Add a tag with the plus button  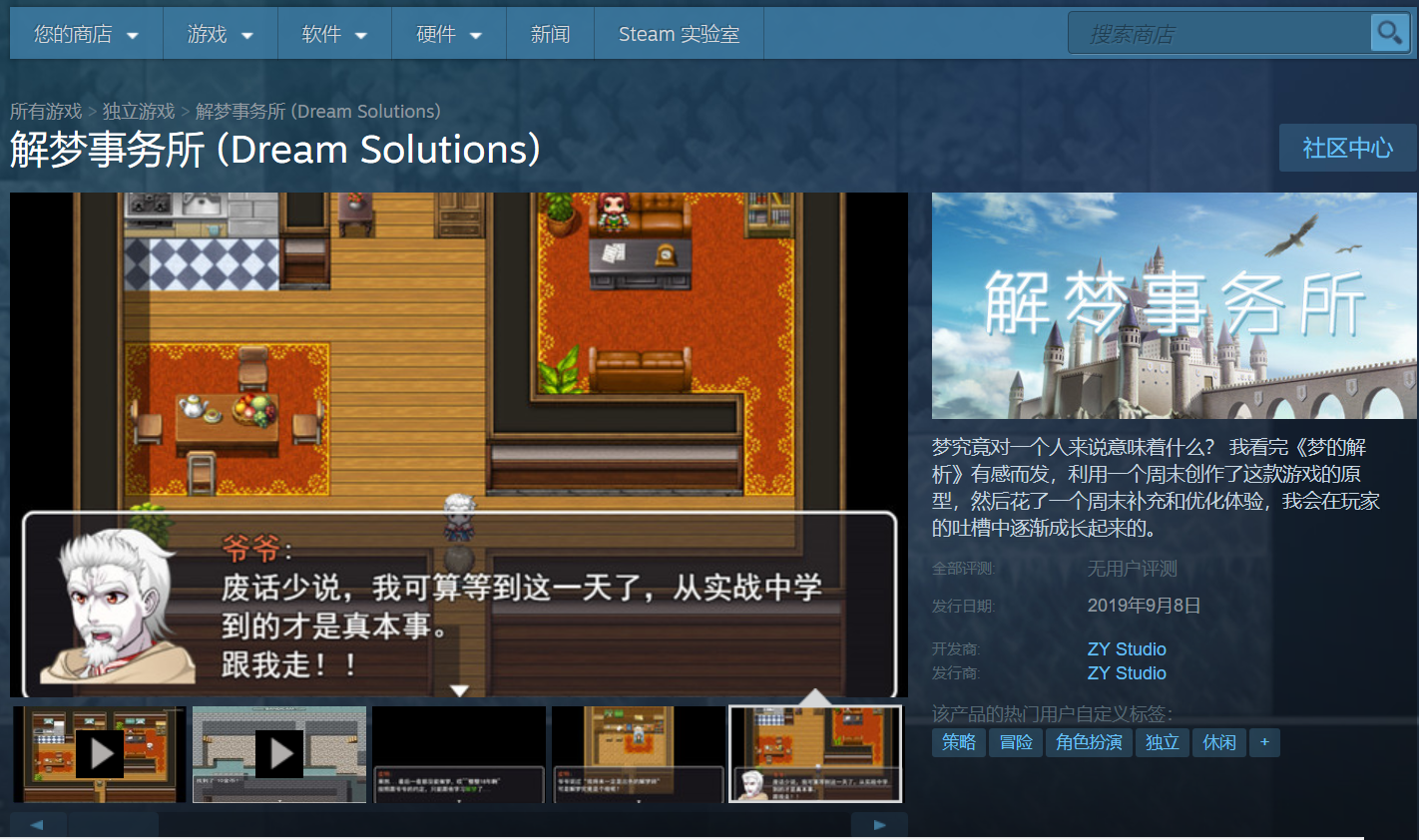coord(1264,742)
